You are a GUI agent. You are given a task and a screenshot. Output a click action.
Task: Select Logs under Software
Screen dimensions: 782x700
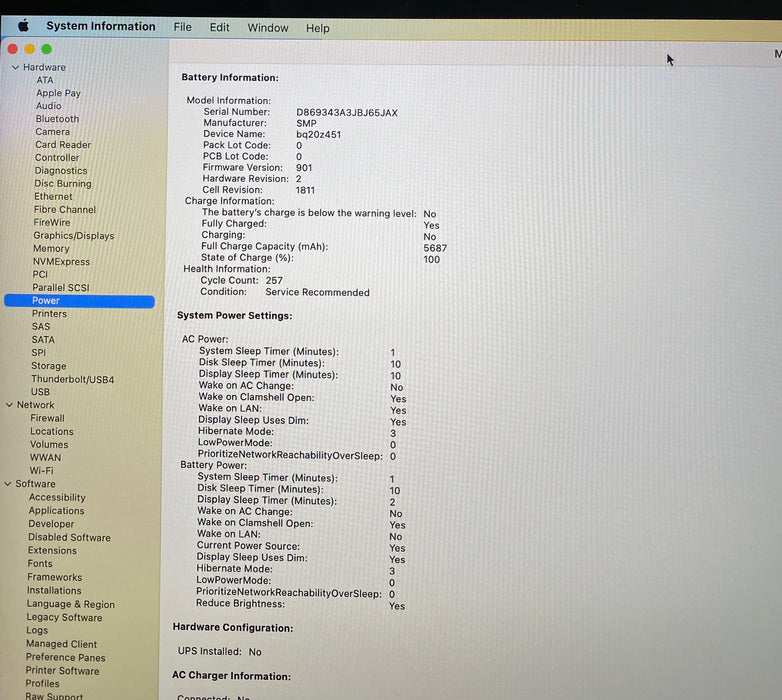(x=37, y=630)
